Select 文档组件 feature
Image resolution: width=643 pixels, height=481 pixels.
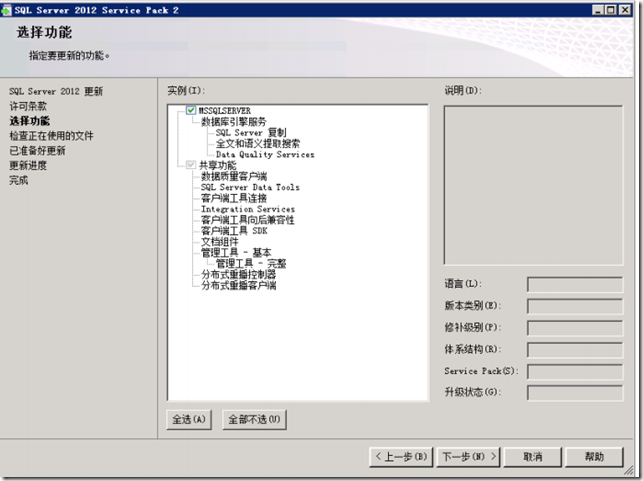pyautogui.click(x=219, y=242)
